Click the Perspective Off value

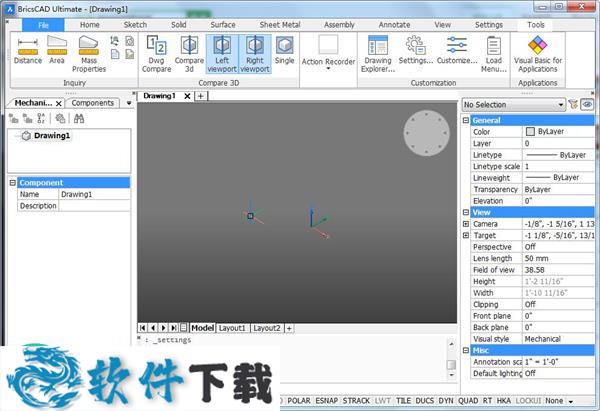coord(559,247)
